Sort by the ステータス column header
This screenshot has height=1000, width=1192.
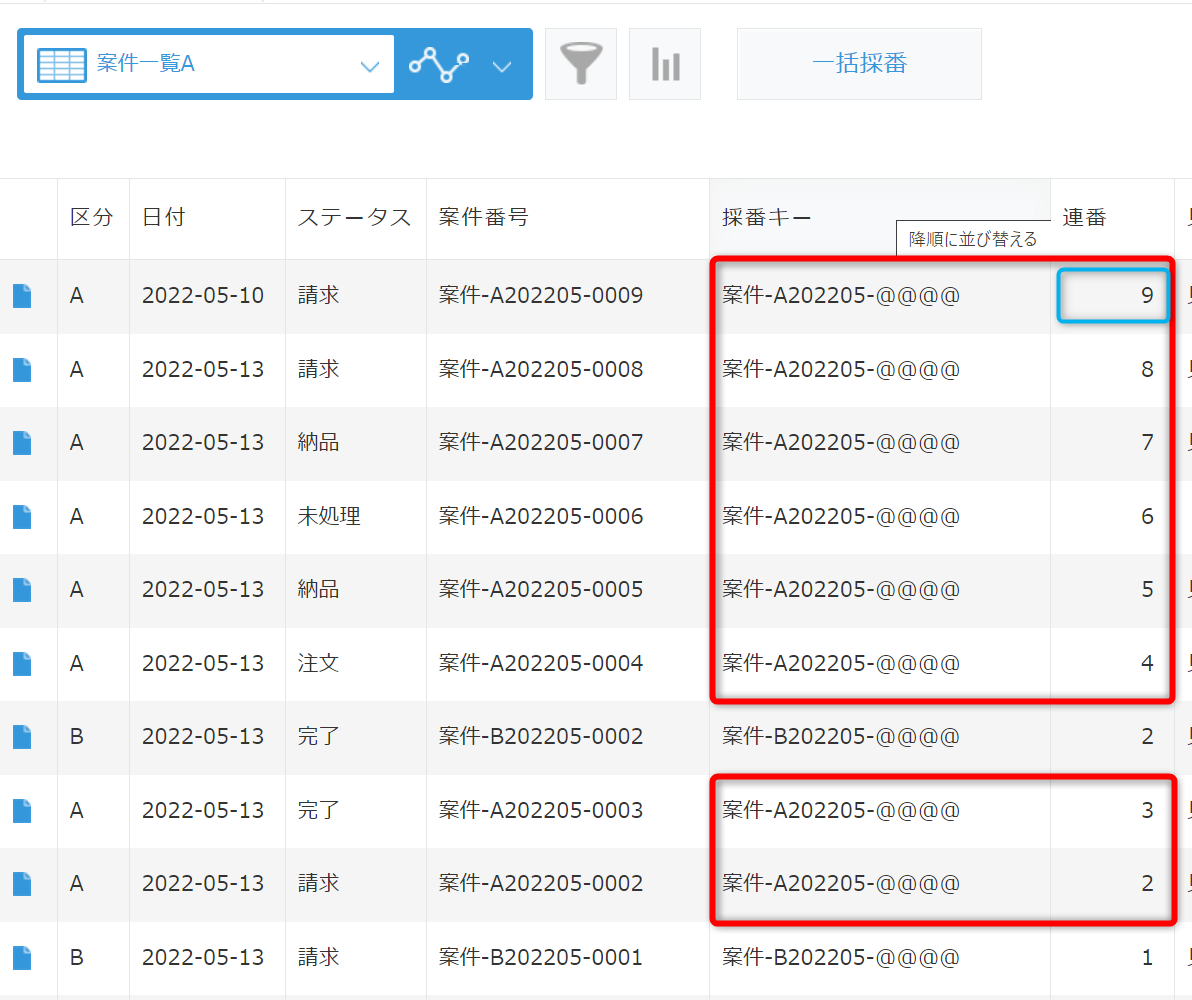coord(354,217)
